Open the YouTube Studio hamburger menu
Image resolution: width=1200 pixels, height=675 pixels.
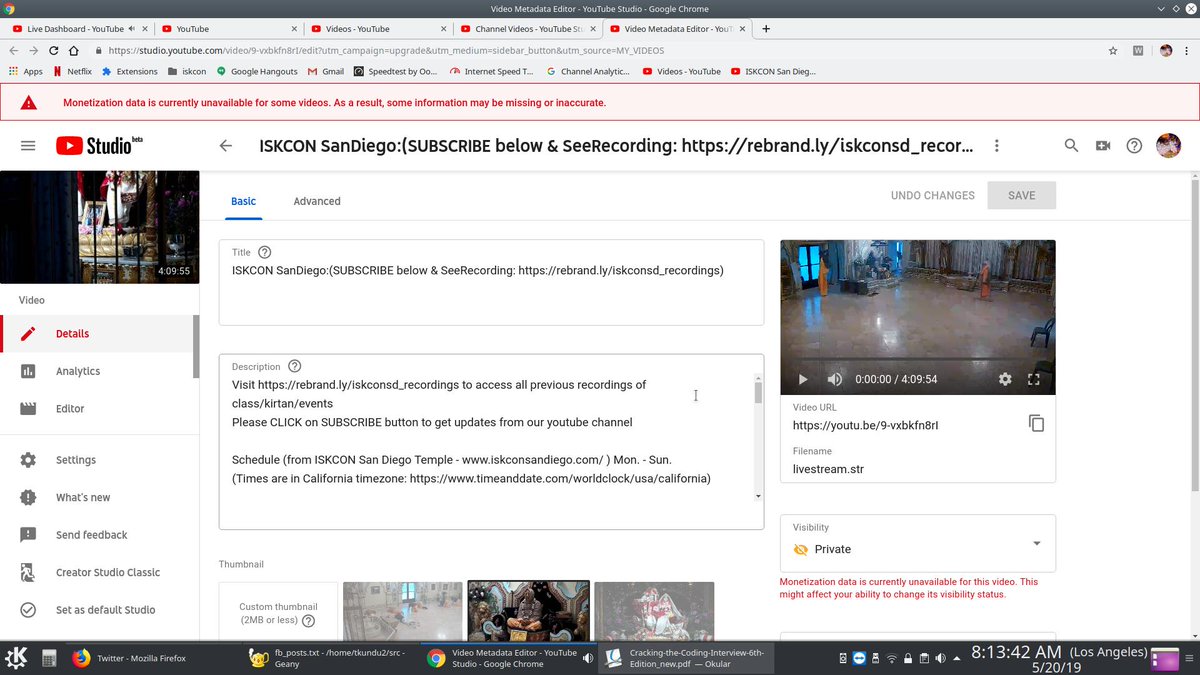28,146
